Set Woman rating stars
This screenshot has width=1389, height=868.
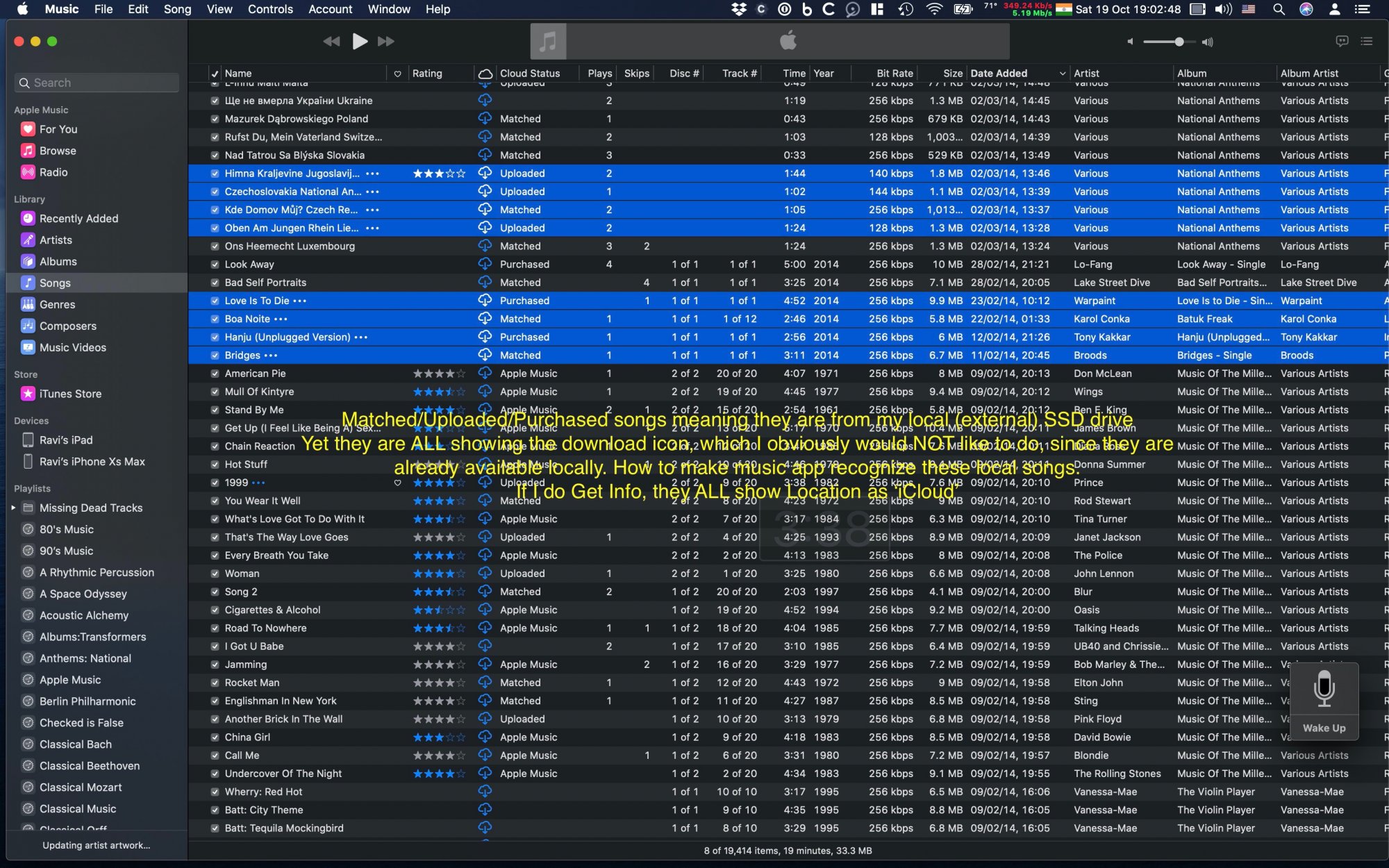[439, 574]
